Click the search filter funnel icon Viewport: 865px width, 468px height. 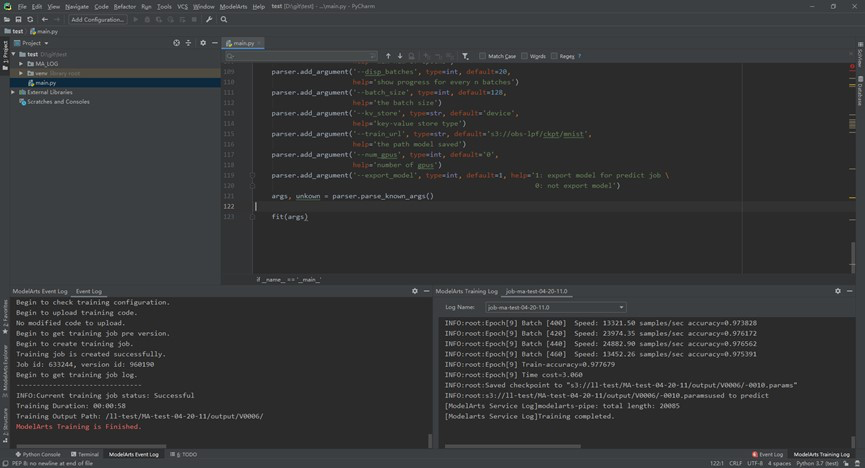pyautogui.click(x=465, y=56)
